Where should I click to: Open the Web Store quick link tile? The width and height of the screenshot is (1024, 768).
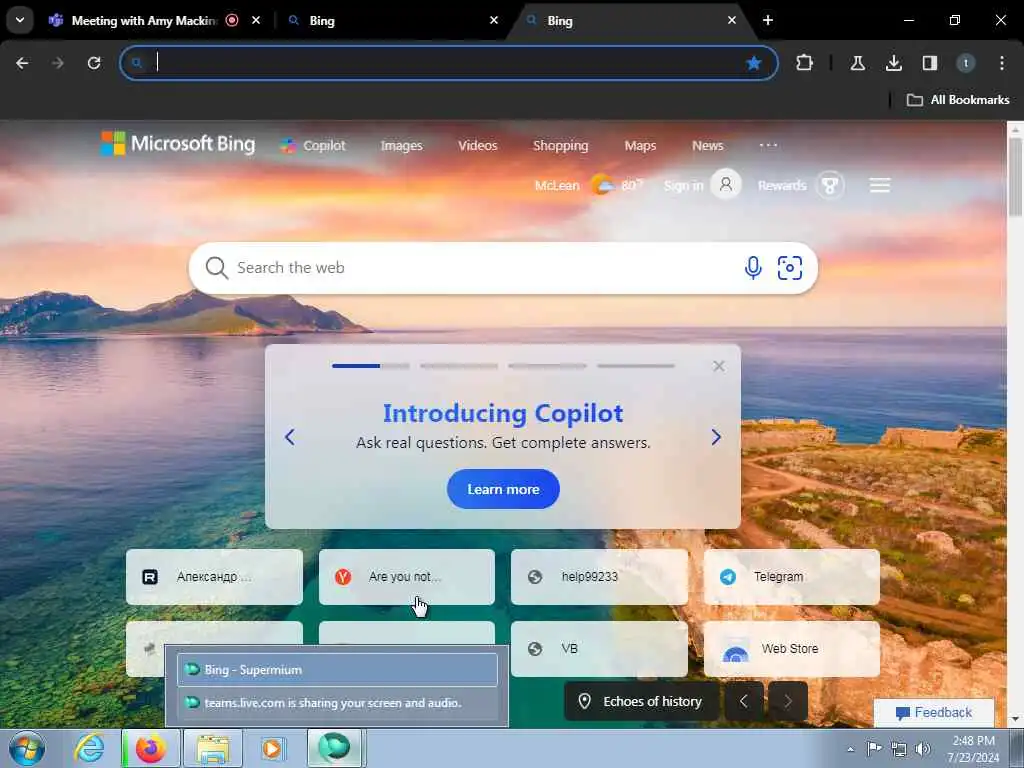tap(792, 648)
